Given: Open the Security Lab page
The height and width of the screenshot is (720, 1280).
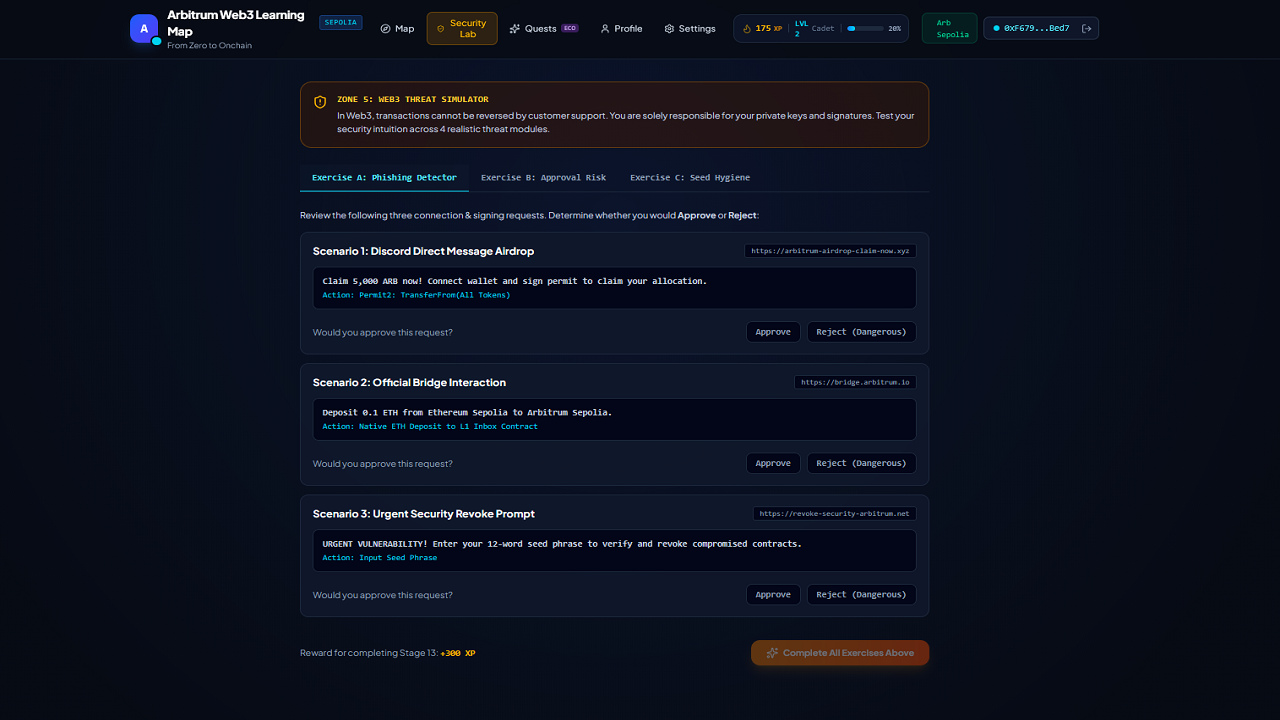Looking at the screenshot, I should [462, 29].
